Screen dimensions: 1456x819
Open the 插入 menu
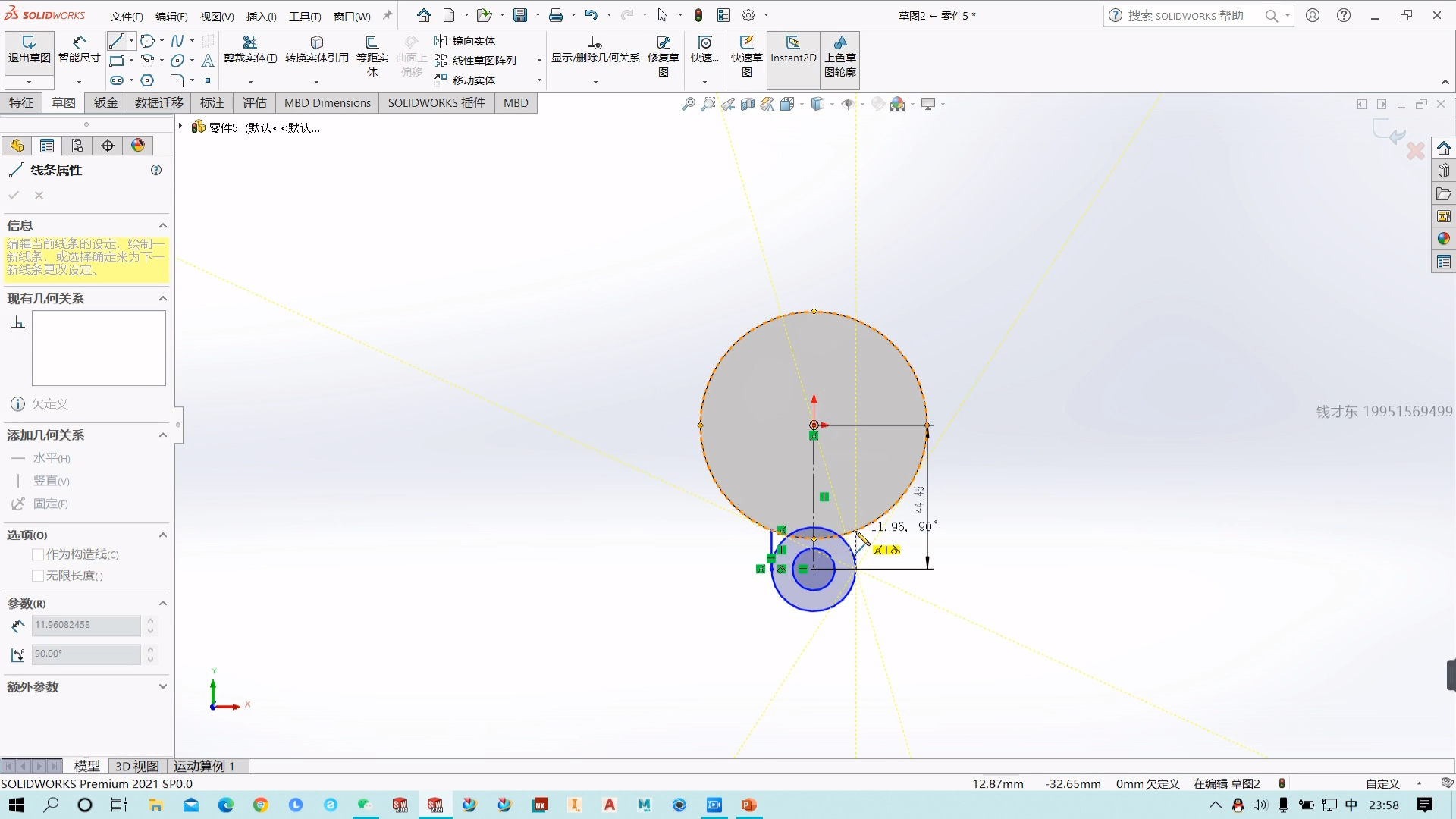pos(260,15)
